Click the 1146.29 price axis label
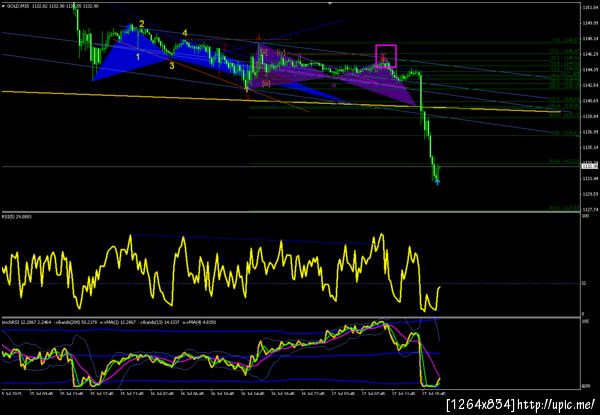The height and width of the screenshot is (415, 600). click(589, 54)
